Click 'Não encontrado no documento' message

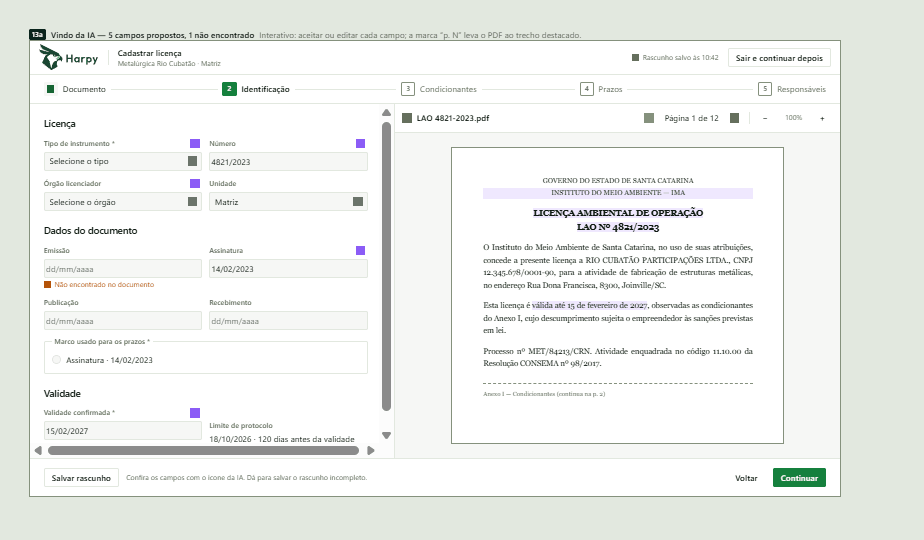[104, 285]
